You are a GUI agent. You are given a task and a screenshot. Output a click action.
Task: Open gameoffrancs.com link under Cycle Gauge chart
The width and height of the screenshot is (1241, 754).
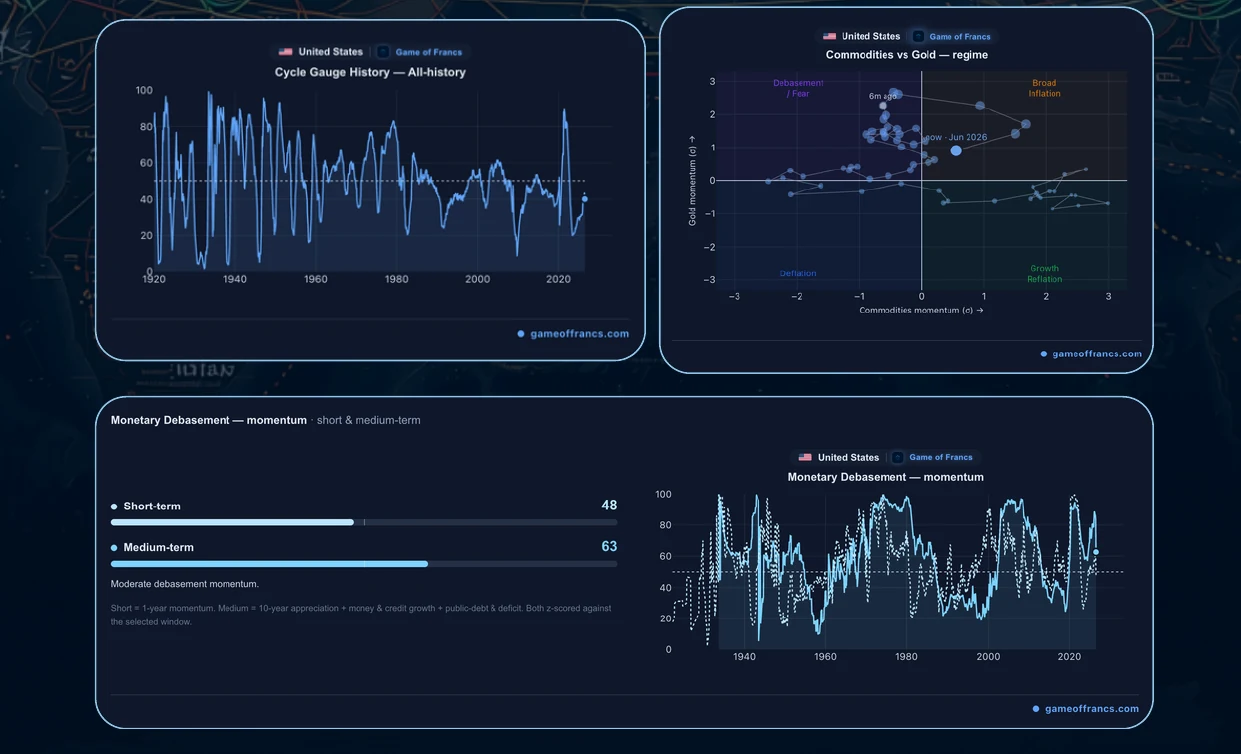573,334
